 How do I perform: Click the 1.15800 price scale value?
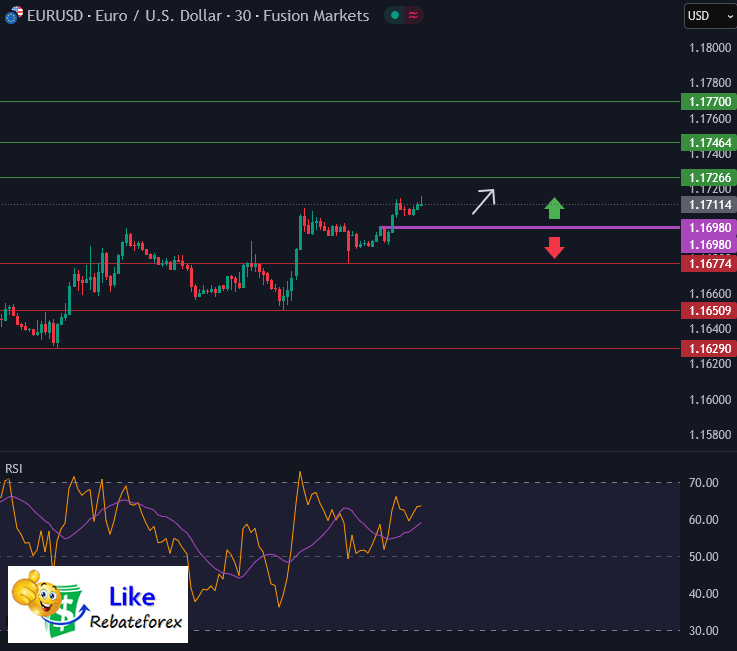(x=710, y=435)
